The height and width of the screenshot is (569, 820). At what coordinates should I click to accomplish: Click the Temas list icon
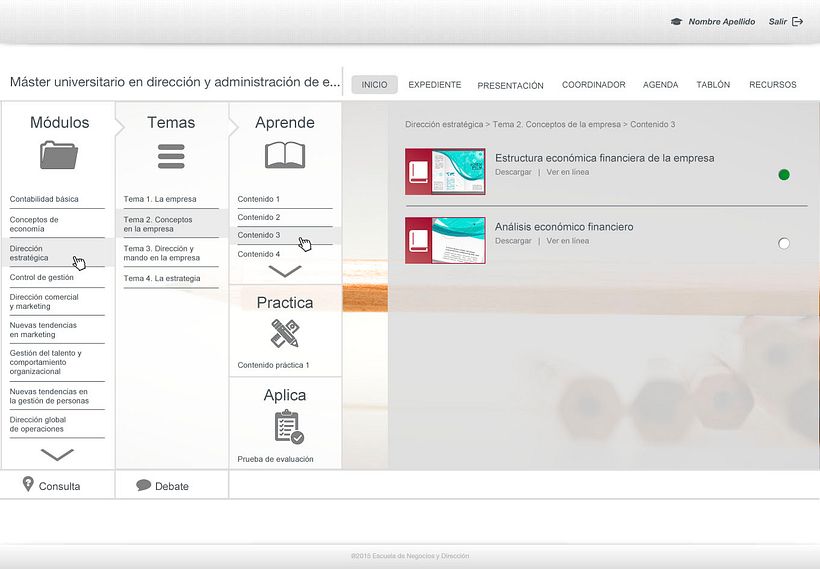(x=171, y=156)
